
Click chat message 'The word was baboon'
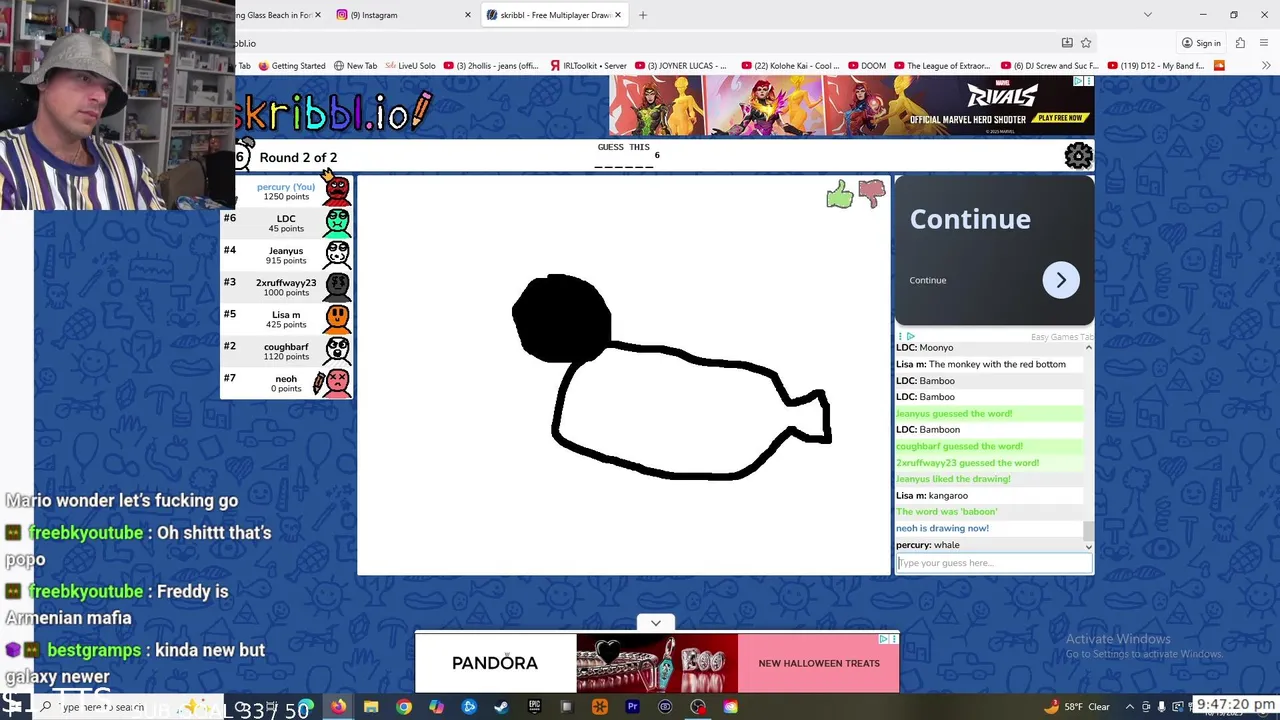[x=946, y=512]
